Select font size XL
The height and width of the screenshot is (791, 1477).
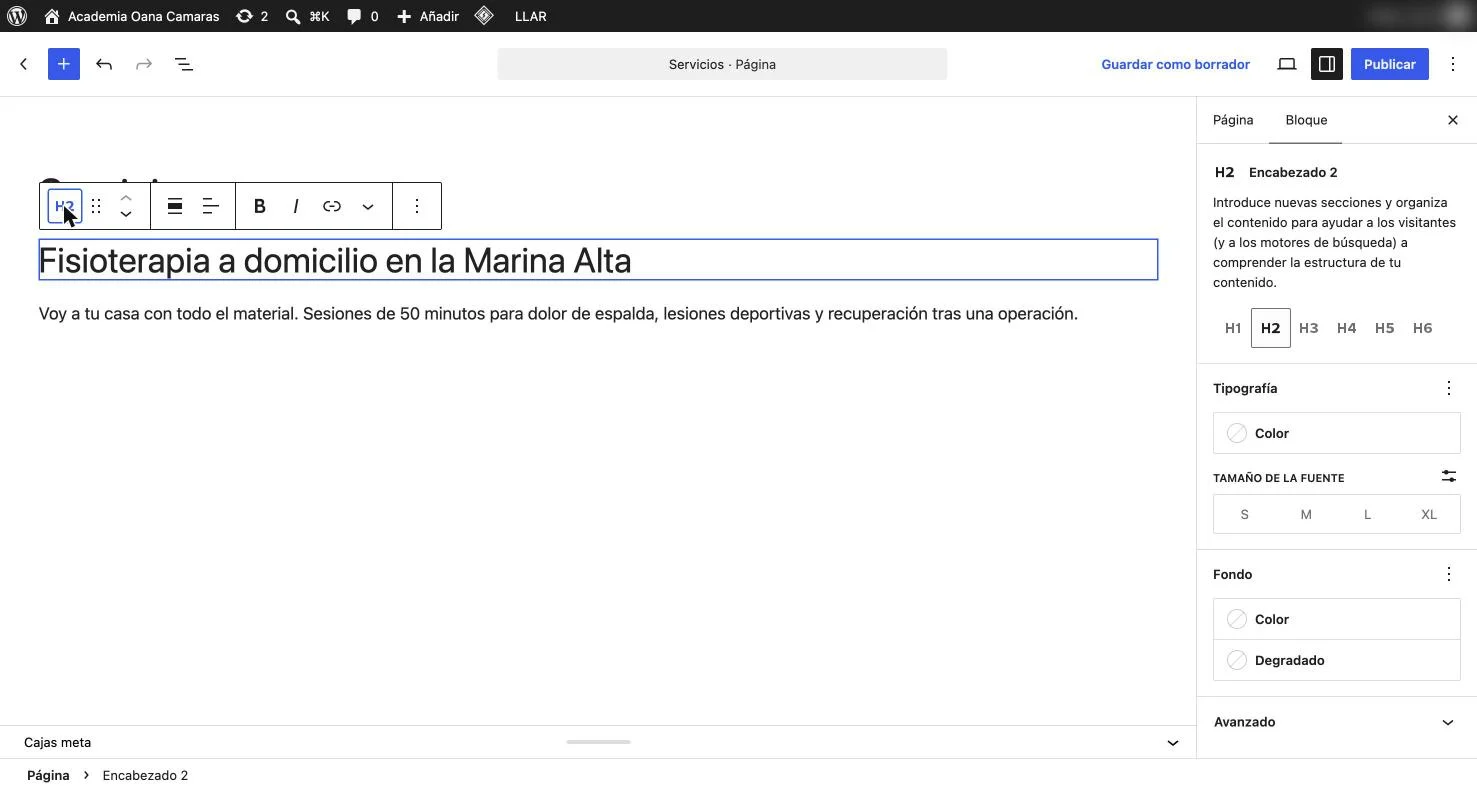point(1429,514)
